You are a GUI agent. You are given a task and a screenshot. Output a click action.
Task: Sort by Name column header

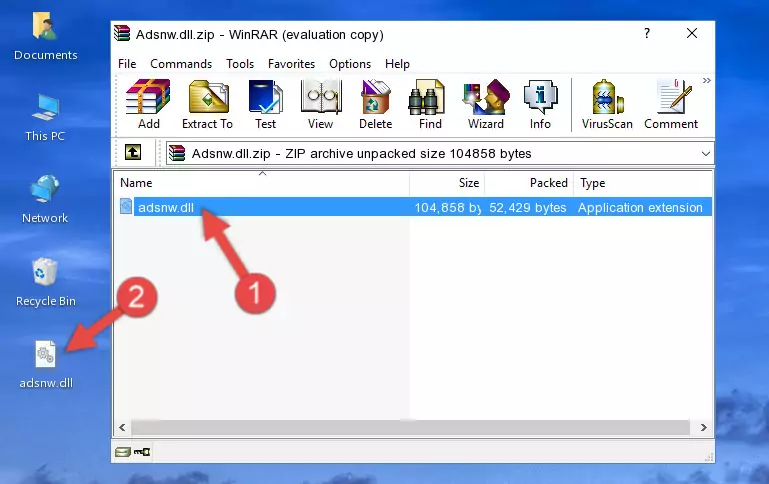262,183
